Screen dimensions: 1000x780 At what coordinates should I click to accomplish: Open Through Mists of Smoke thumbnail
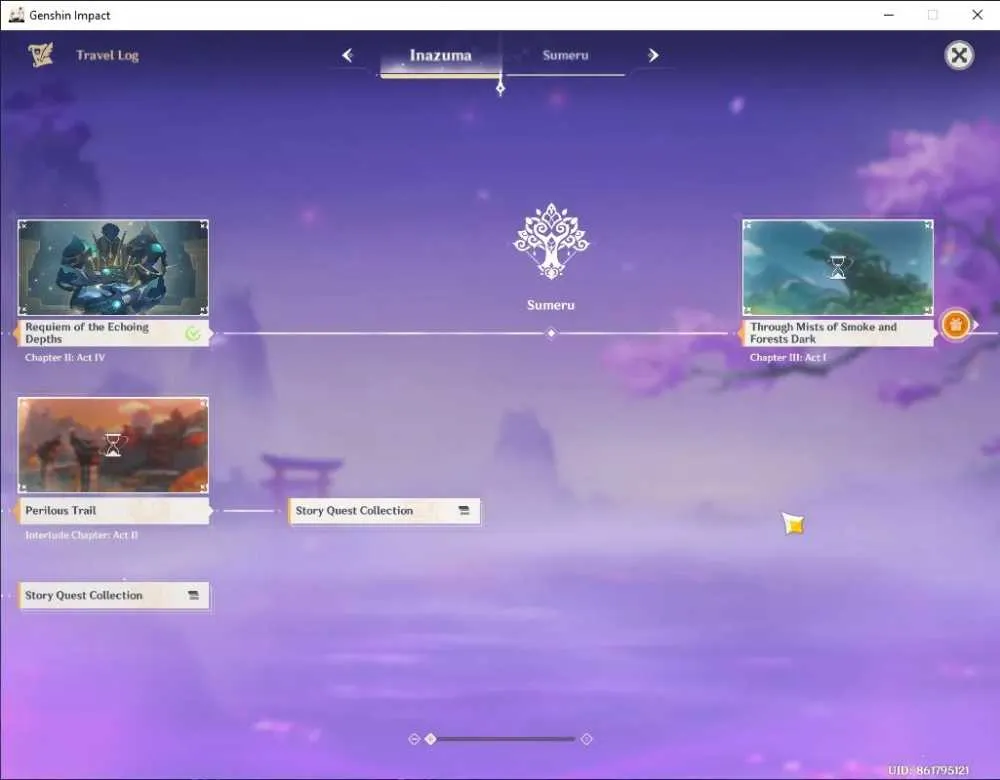tap(837, 268)
